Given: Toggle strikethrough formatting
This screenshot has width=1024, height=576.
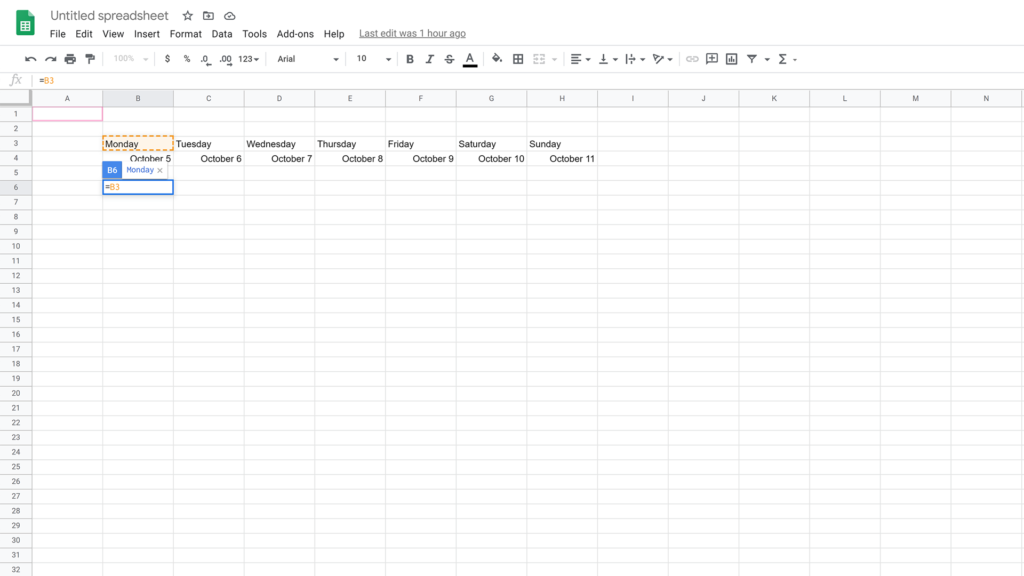Looking at the screenshot, I should coord(449,59).
